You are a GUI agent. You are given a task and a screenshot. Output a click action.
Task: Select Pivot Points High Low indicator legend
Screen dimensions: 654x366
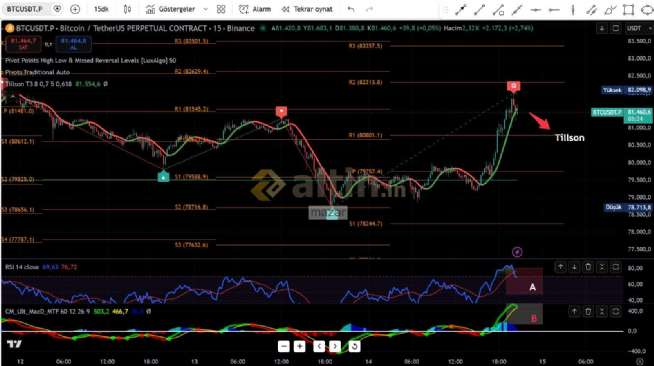click(x=90, y=60)
